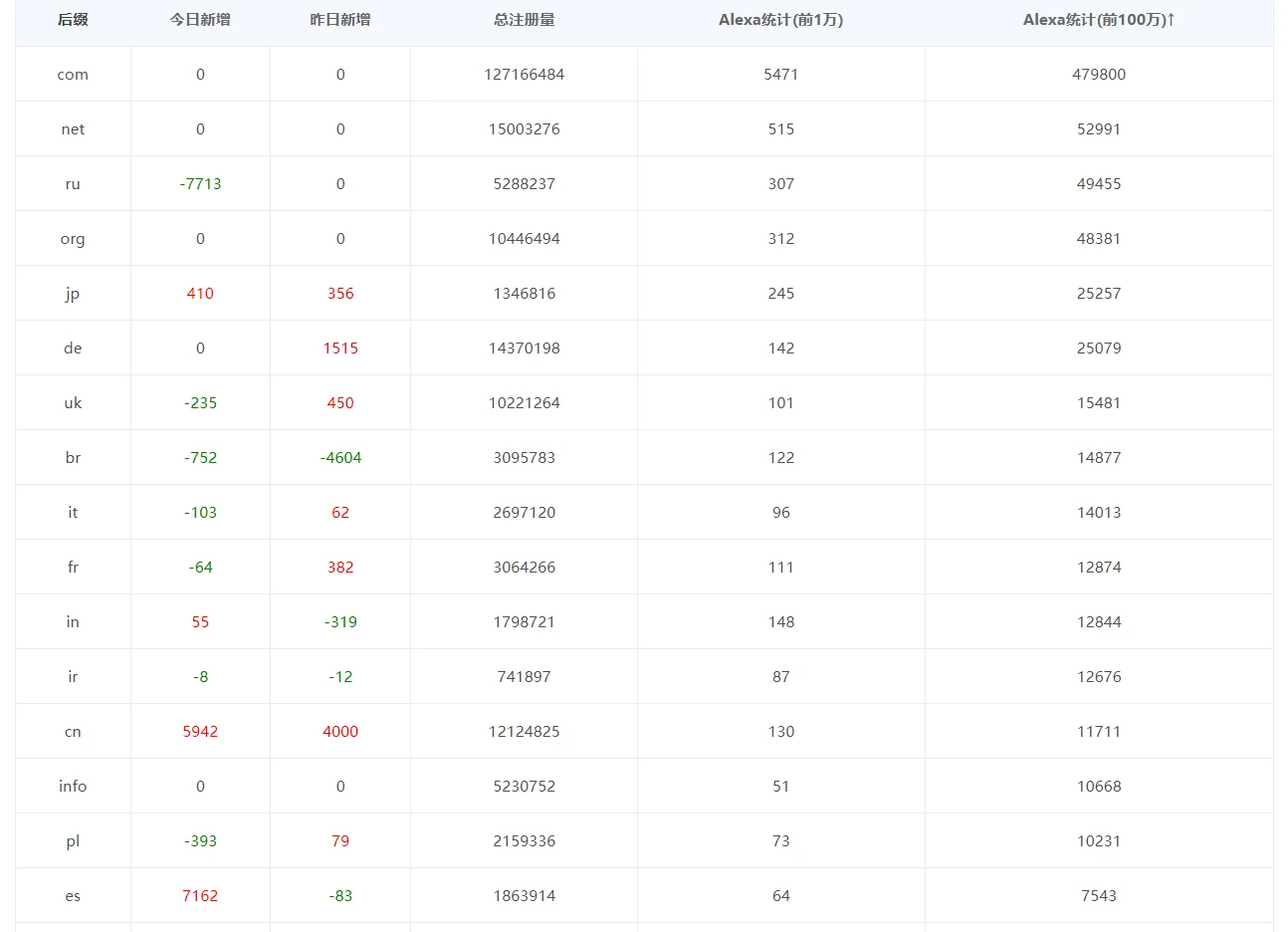The width and height of the screenshot is (1288, 932).
Task: Click the info suffix cell
Action: coord(73,787)
